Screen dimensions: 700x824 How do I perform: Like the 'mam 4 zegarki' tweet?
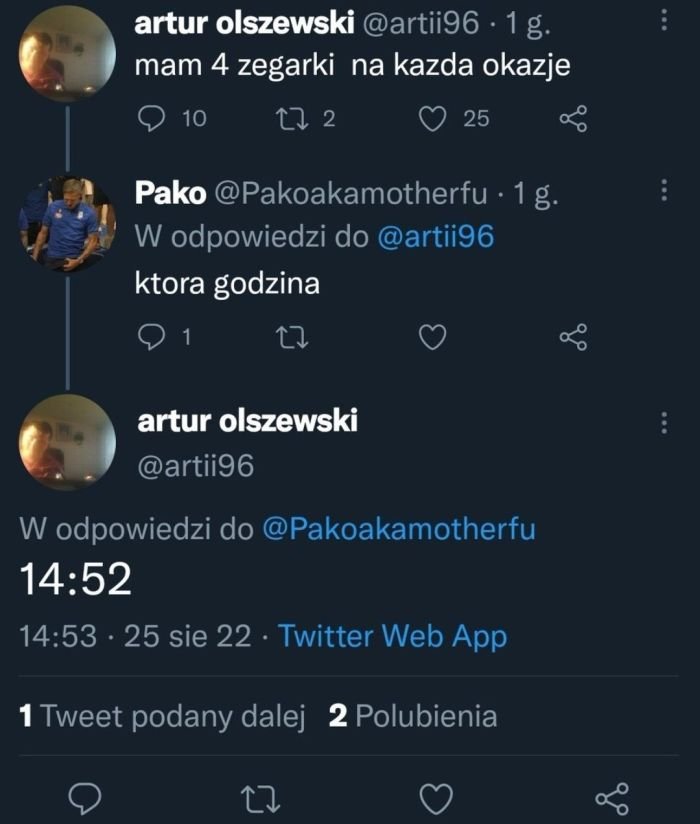(431, 119)
